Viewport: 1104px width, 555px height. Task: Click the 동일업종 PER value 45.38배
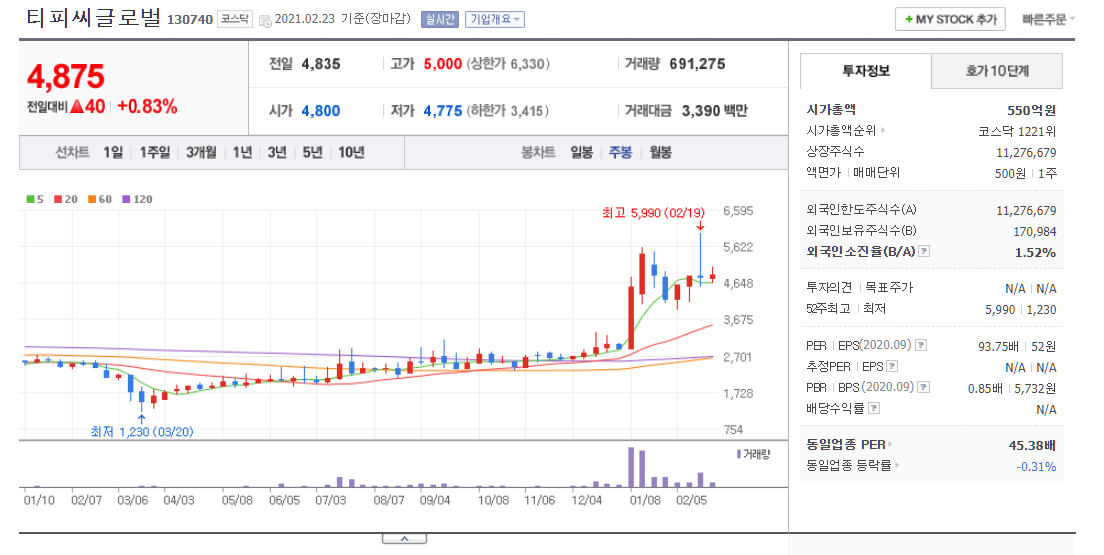(x=1032, y=445)
